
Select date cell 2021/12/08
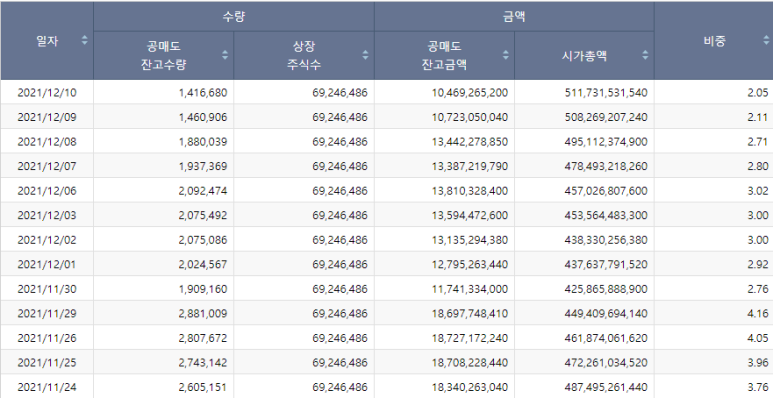tap(47, 142)
